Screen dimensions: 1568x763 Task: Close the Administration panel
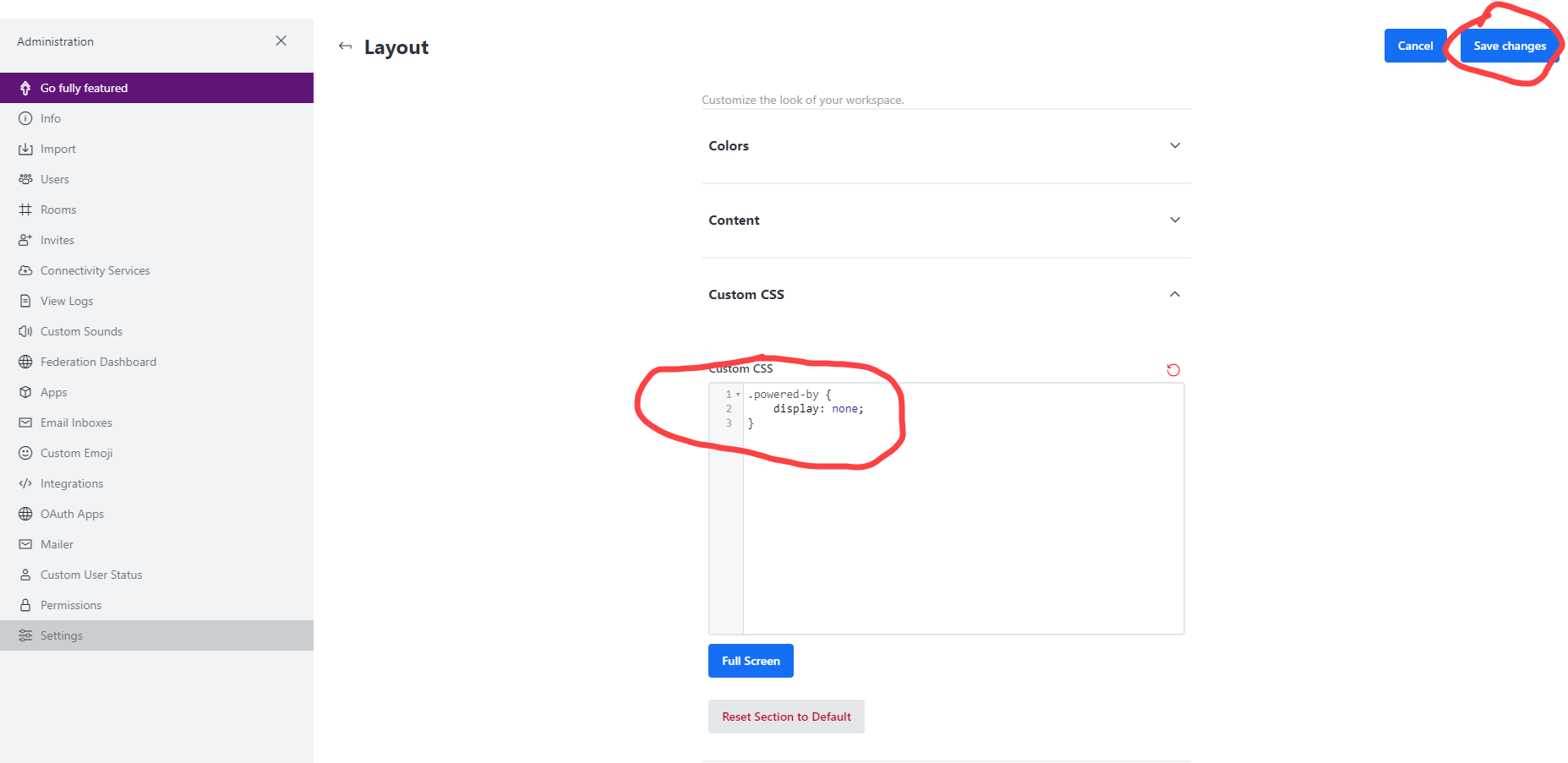point(281,41)
